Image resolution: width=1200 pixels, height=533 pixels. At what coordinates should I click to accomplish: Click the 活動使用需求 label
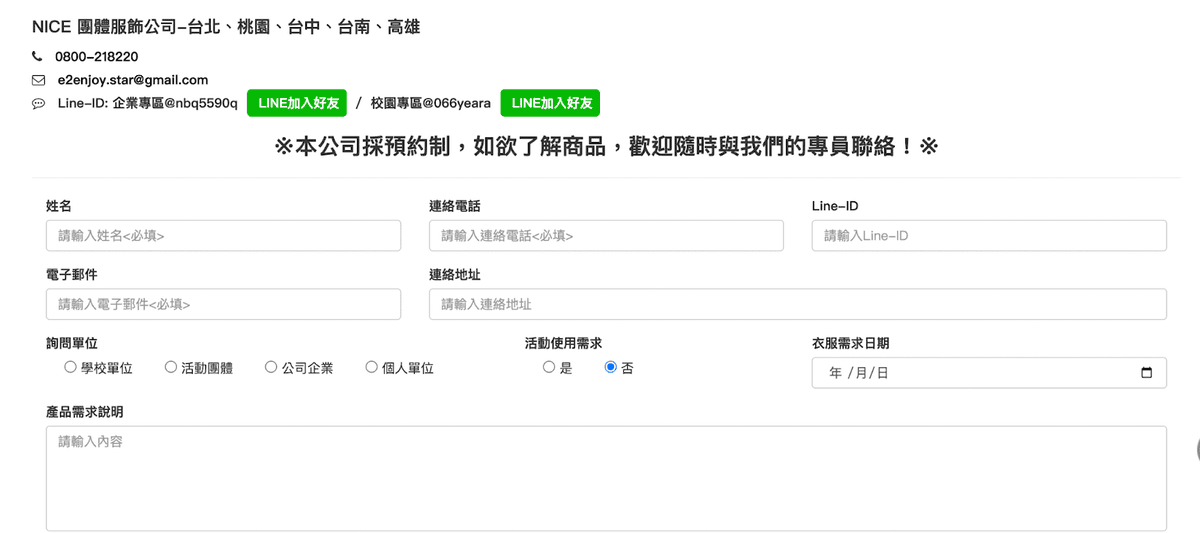pos(563,343)
